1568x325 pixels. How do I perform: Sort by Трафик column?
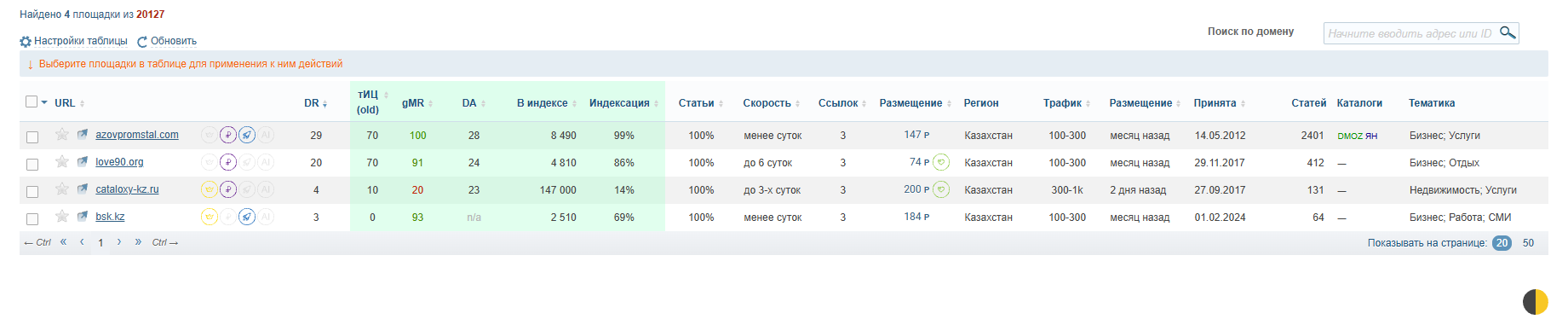tap(1067, 103)
